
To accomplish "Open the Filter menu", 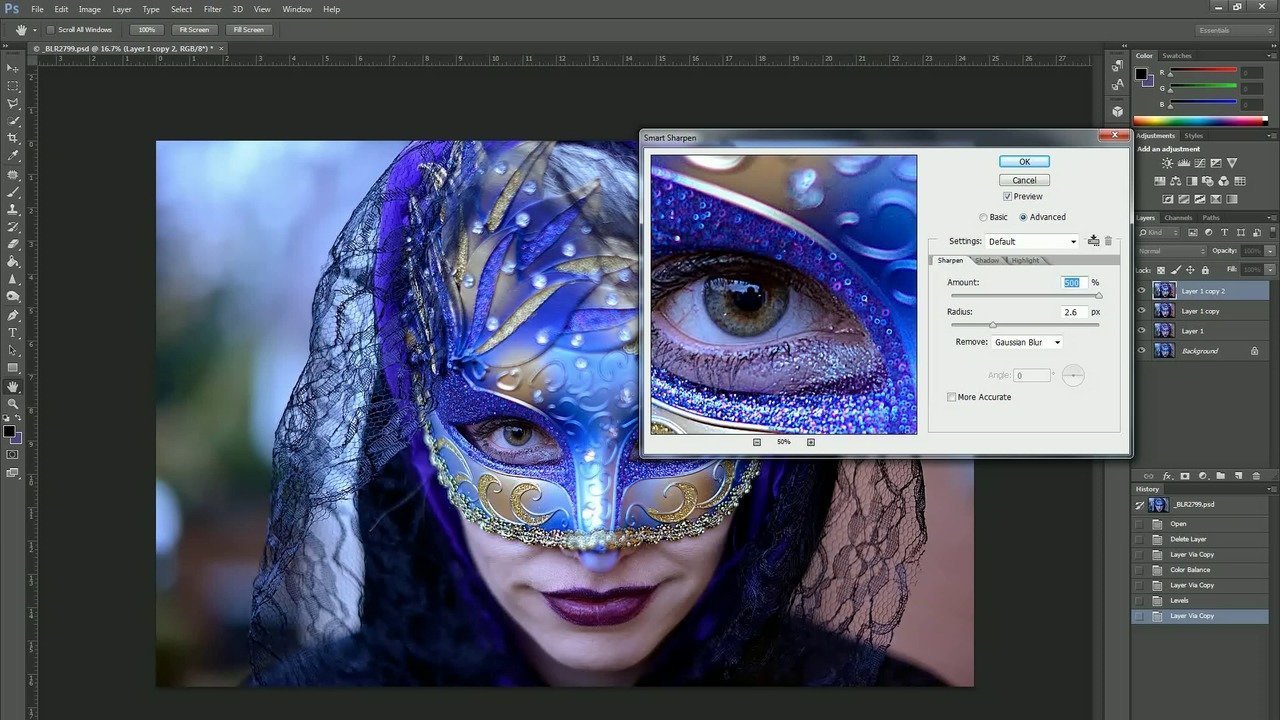I will pos(212,9).
